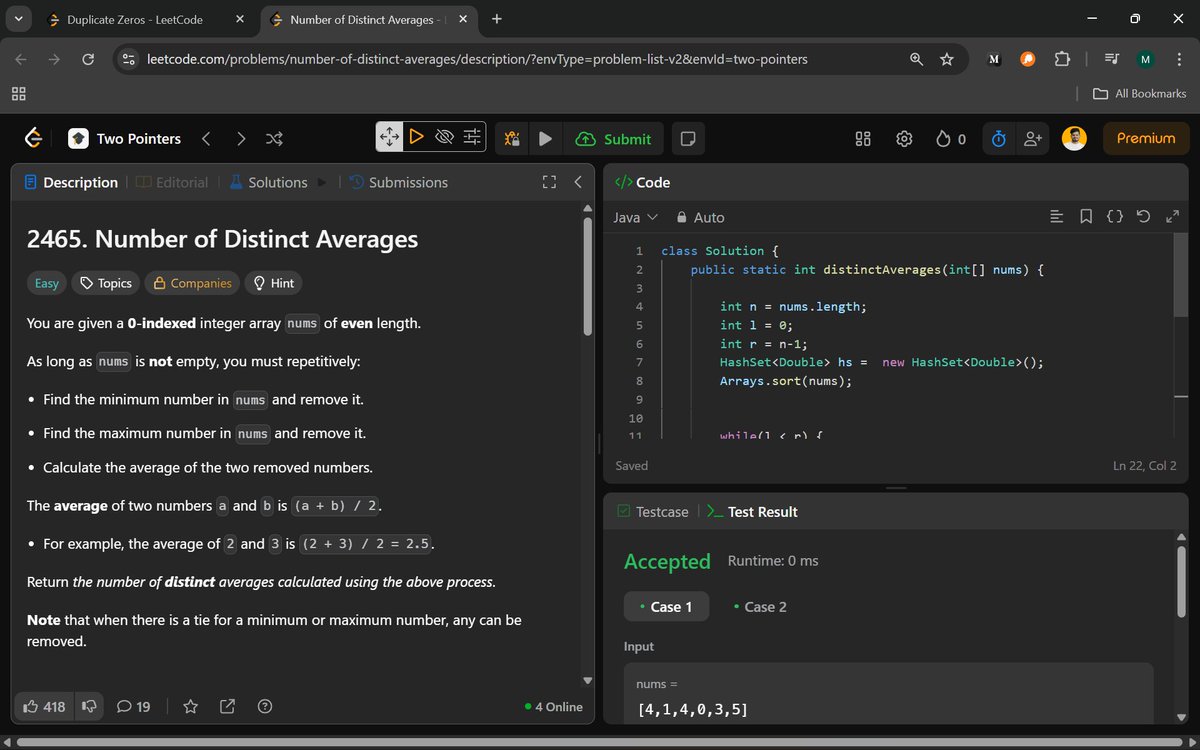Expand code editor to fullscreen
This screenshot has height=750, width=1200.
click(x=1173, y=216)
